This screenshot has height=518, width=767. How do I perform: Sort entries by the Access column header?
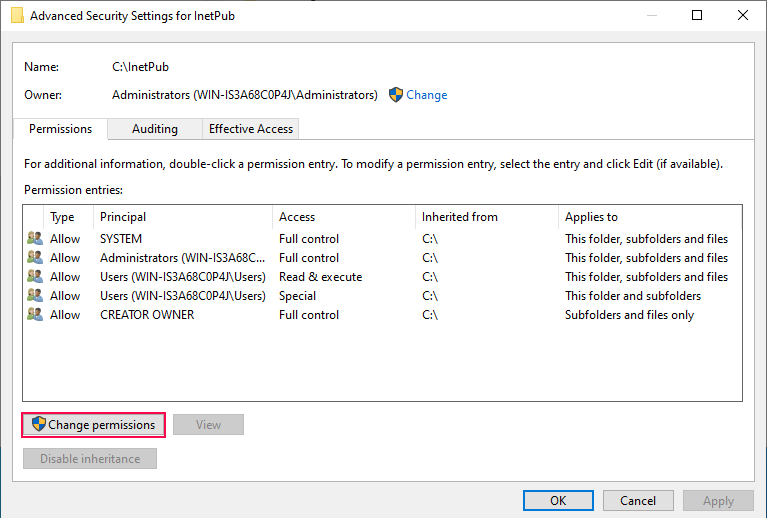coord(343,217)
